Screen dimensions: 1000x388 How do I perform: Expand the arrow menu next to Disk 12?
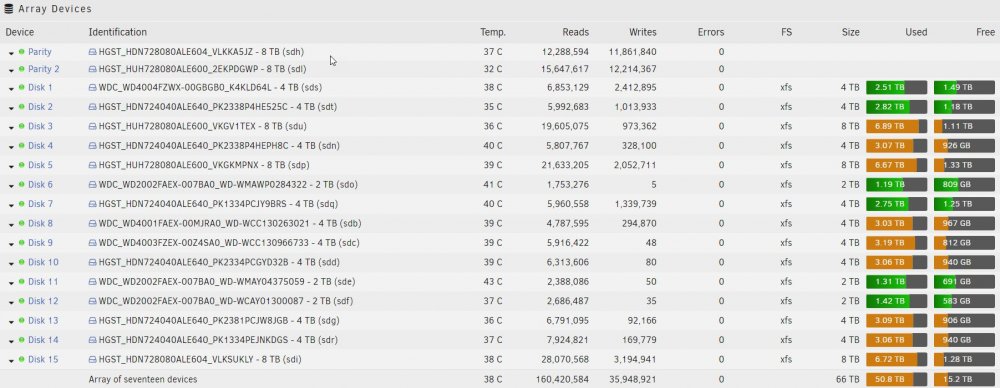pyautogui.click(x=11, y=302)
